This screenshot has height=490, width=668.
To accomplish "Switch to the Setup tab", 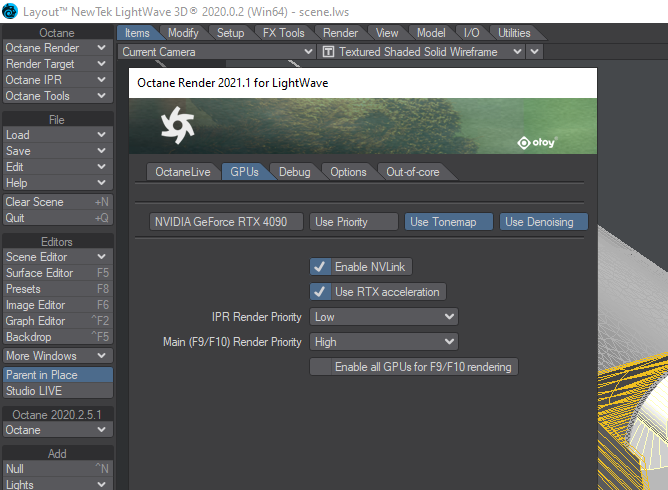I will (230, 33).
